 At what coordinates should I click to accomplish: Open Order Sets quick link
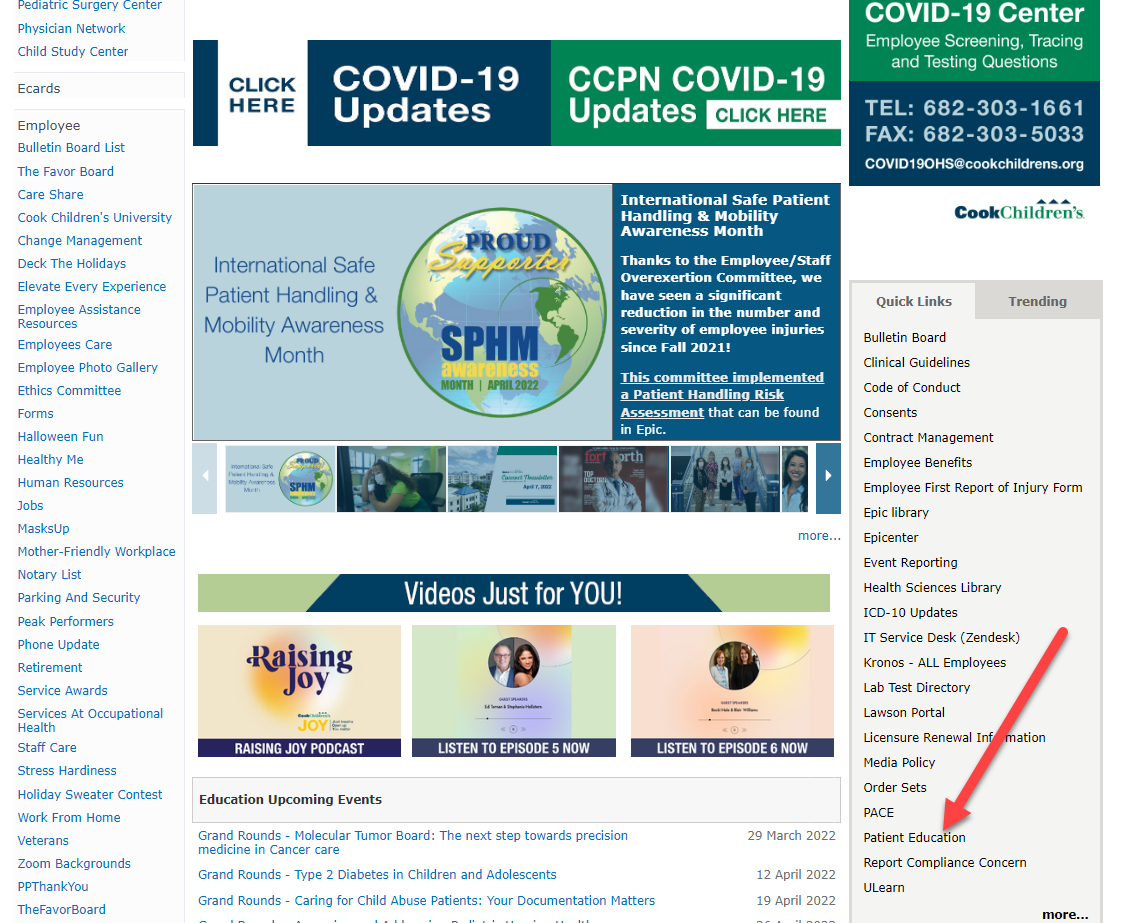coord(894,787)
